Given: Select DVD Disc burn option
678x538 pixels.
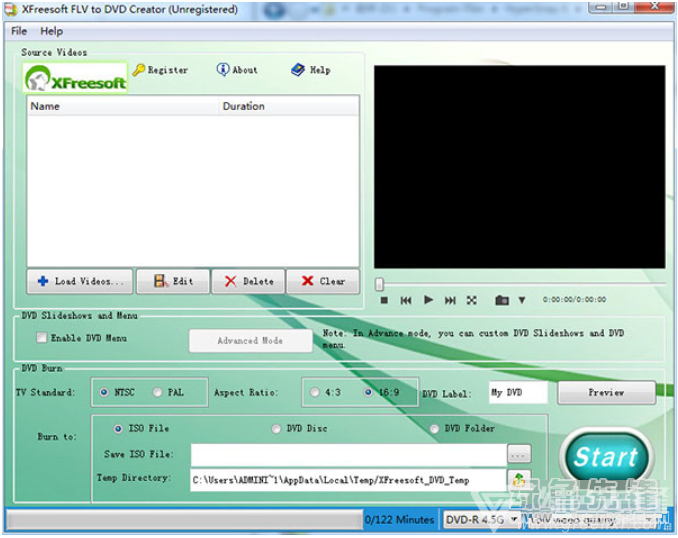Looking at the screenshot, I should click(276, 429).
